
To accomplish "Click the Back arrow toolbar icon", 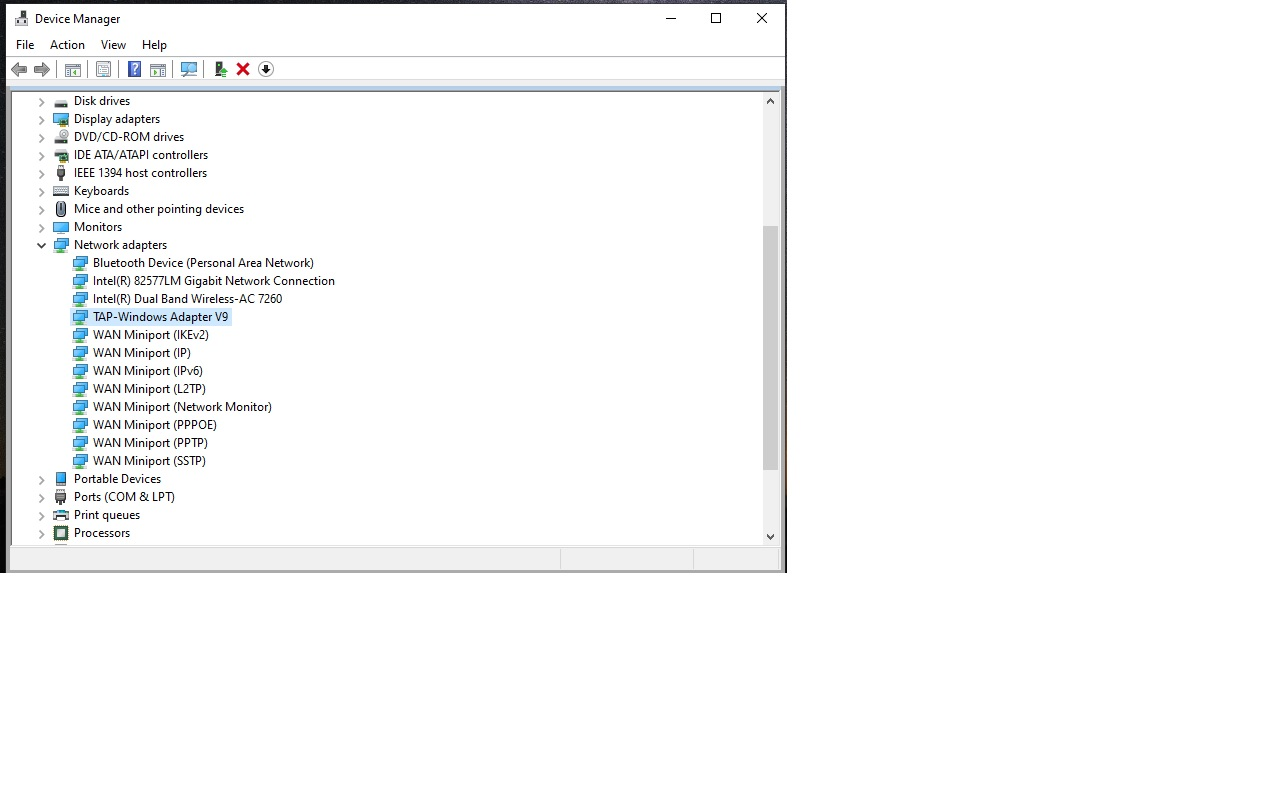I will click(x=19, y=69).
